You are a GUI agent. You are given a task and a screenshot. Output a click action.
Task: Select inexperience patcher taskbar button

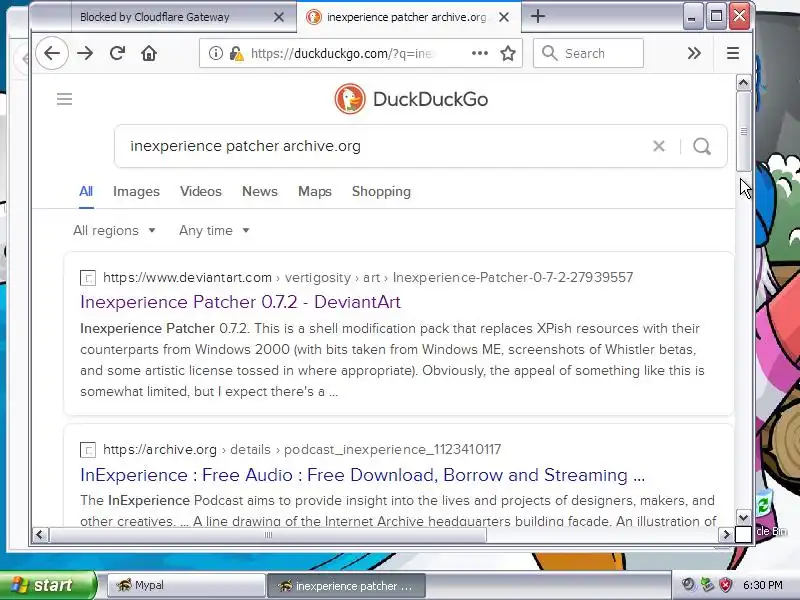click(x=346, y=586)
